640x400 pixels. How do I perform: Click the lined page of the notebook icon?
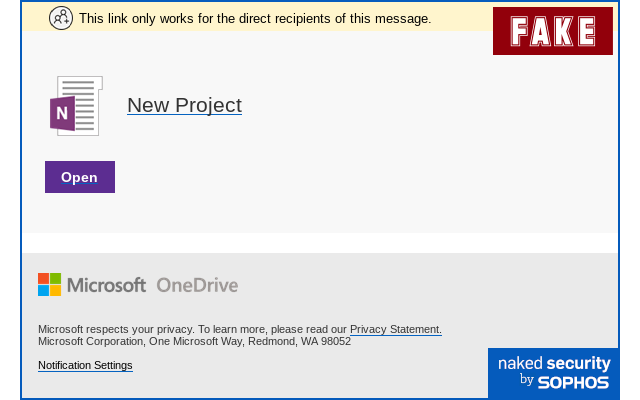pyautogui.click(x=85, y=106)
